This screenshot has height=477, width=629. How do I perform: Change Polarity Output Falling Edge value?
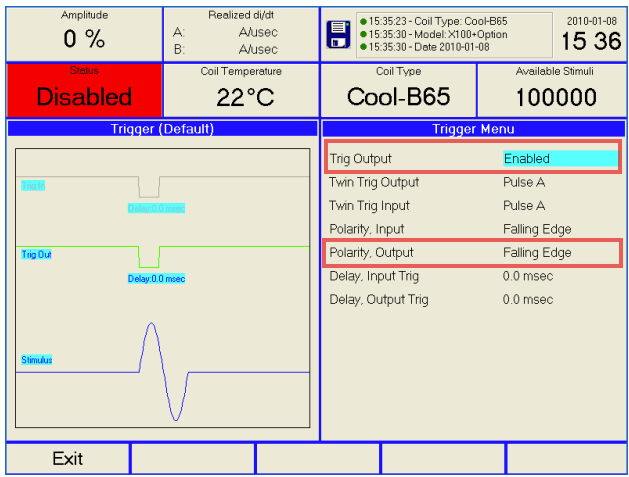tap(537, 253)
